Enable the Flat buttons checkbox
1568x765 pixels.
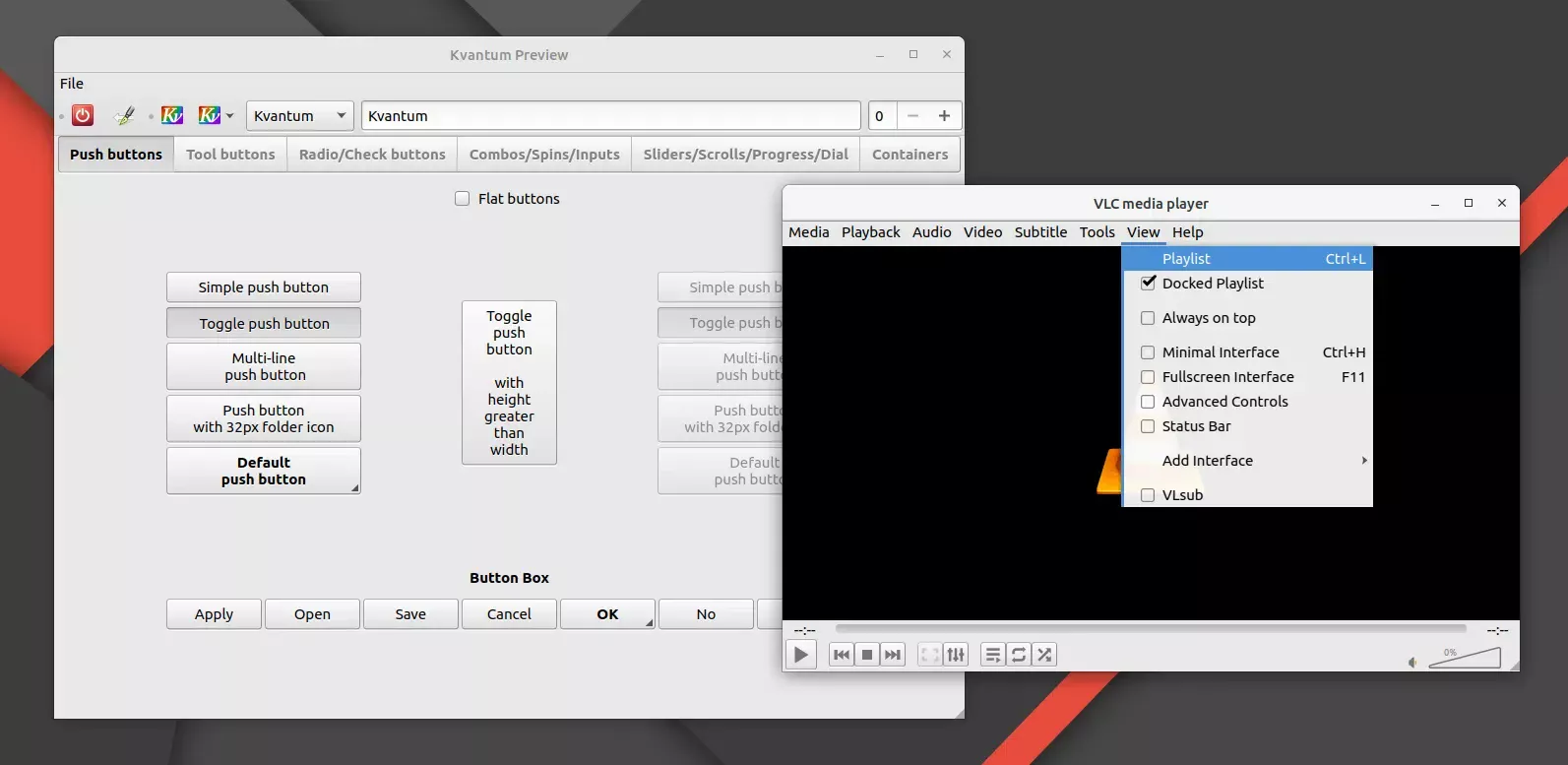click(463, 199)
